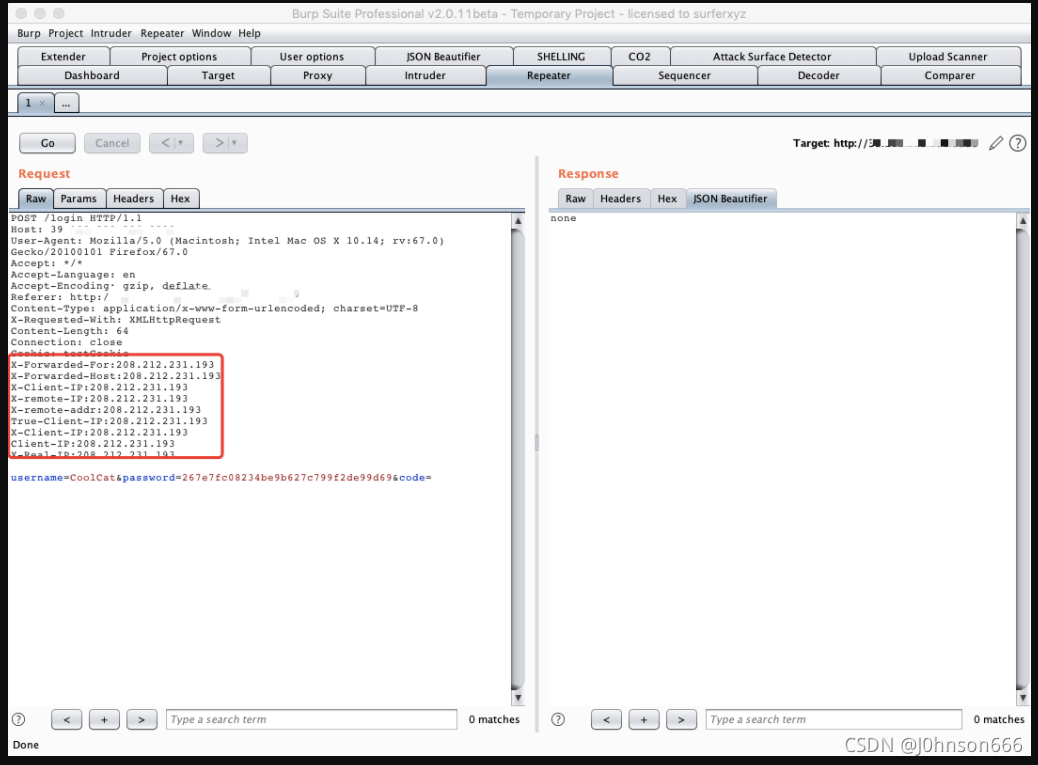The image size is (1038, 765).
Task: Focus the request search term field
Action: coord(312,719)
